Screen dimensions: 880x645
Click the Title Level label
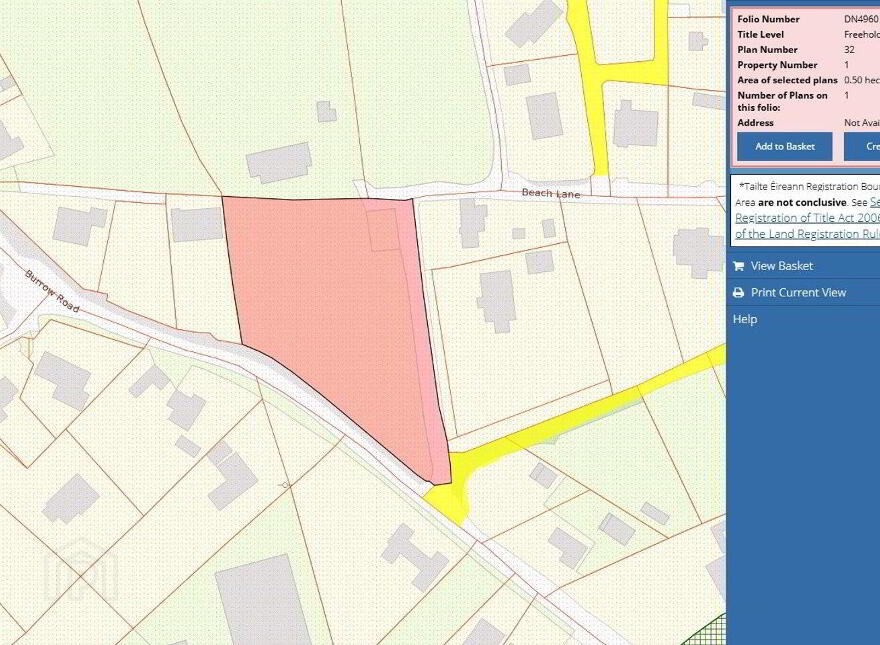760,34
